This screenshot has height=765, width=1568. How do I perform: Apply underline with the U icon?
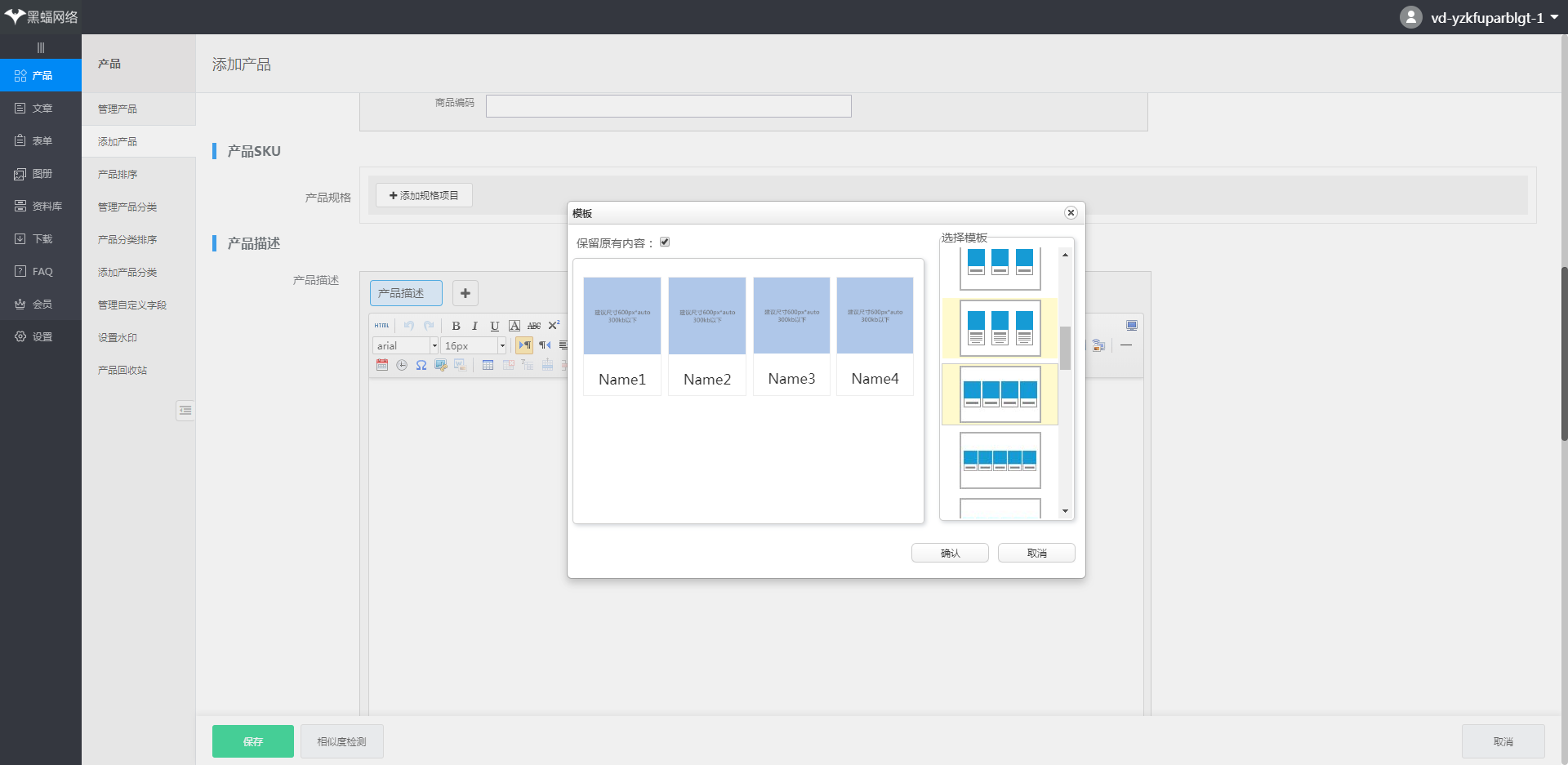(494, 326)
